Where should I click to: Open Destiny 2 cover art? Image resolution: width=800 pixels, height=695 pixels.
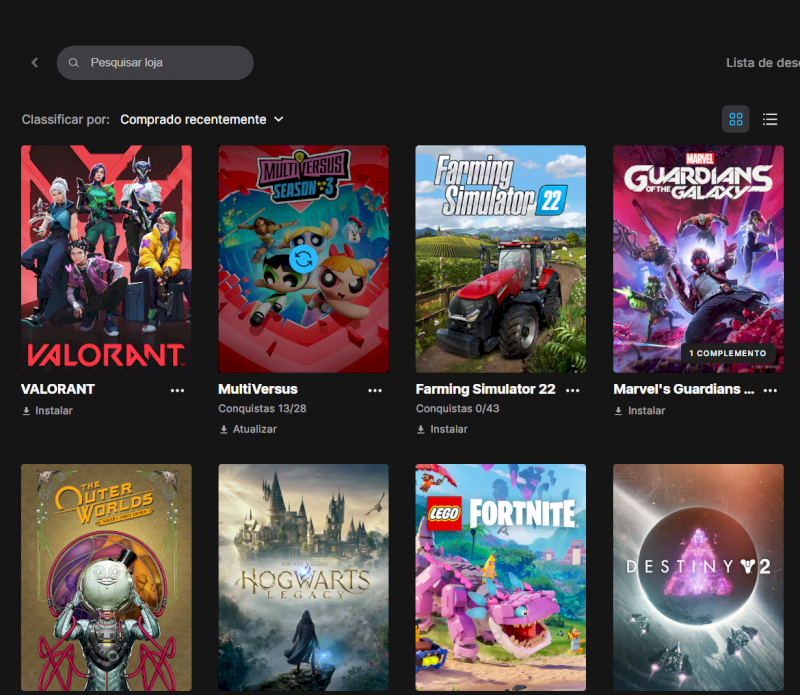click(x=698, y=577)
